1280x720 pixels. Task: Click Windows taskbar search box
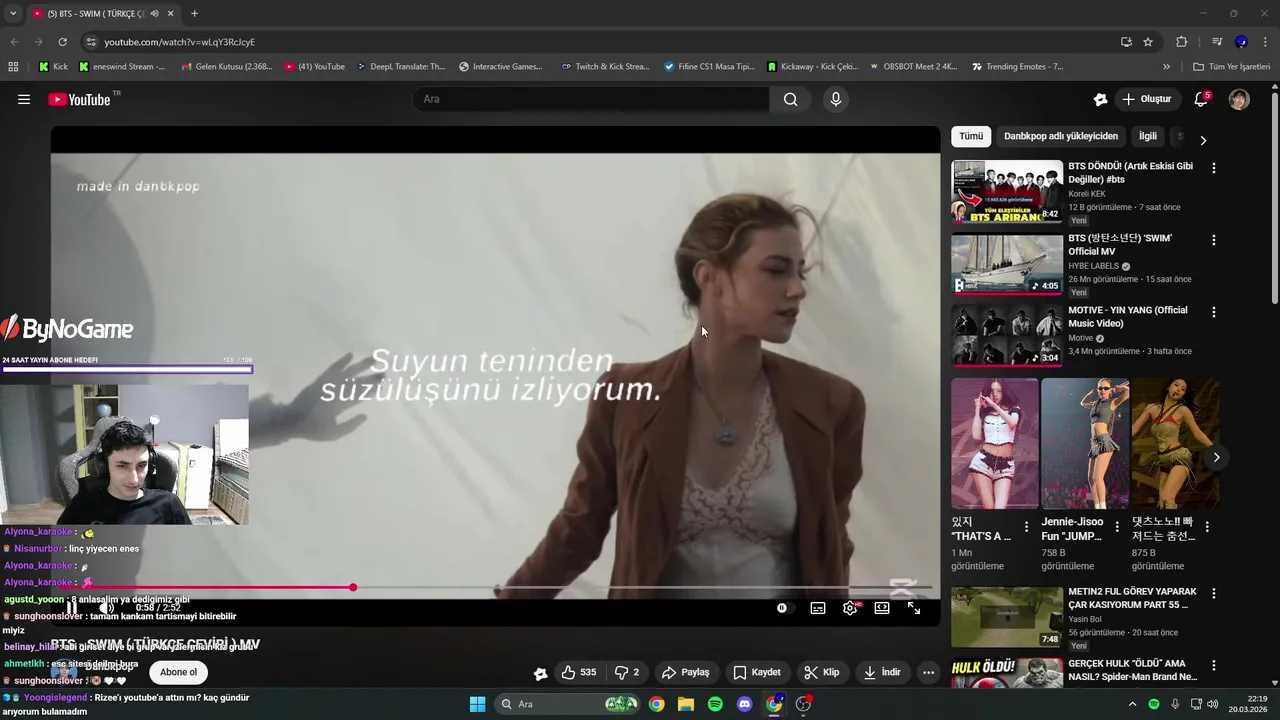click(569, 704)
